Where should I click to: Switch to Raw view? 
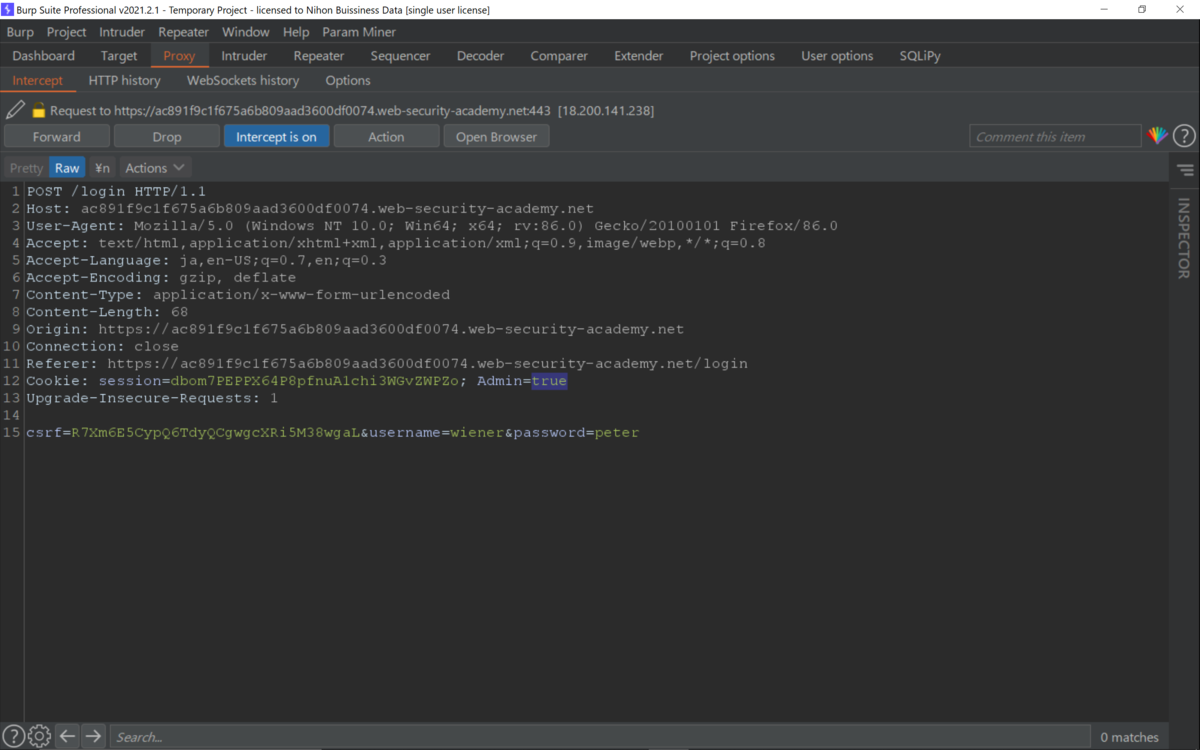pyautogui.click(x=67, y=168)
